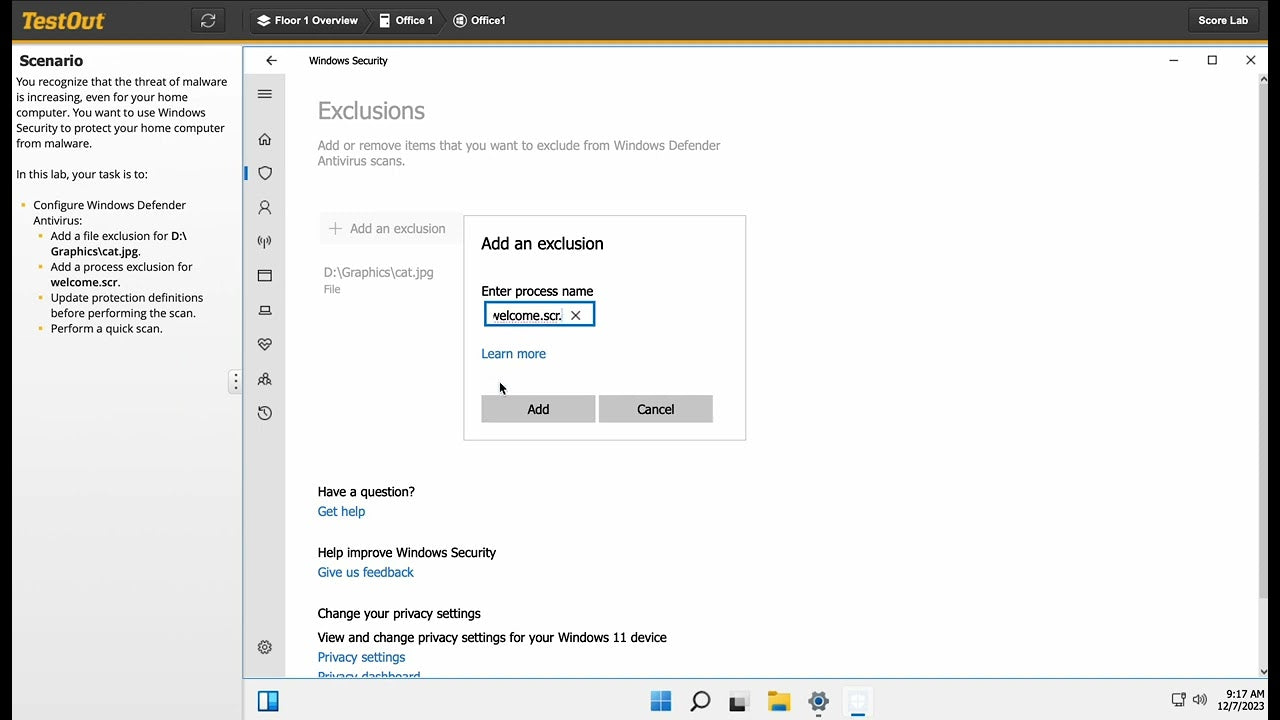Open the Score Lab button
1280x720 pixels.
coord(1223,20)
